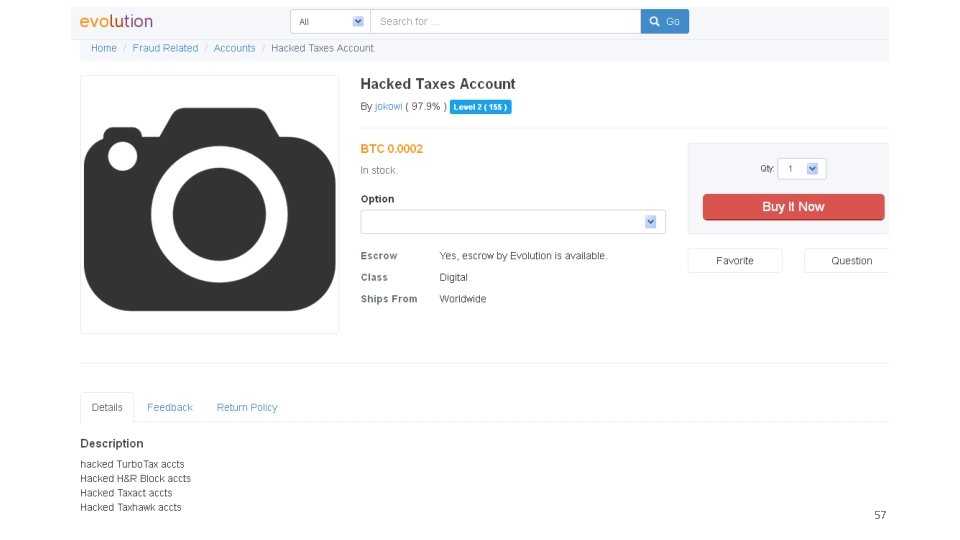Viewport: 960px width, 540px height.
Task: Go to the Home breadcrumb link
Action: pos(103,48)
